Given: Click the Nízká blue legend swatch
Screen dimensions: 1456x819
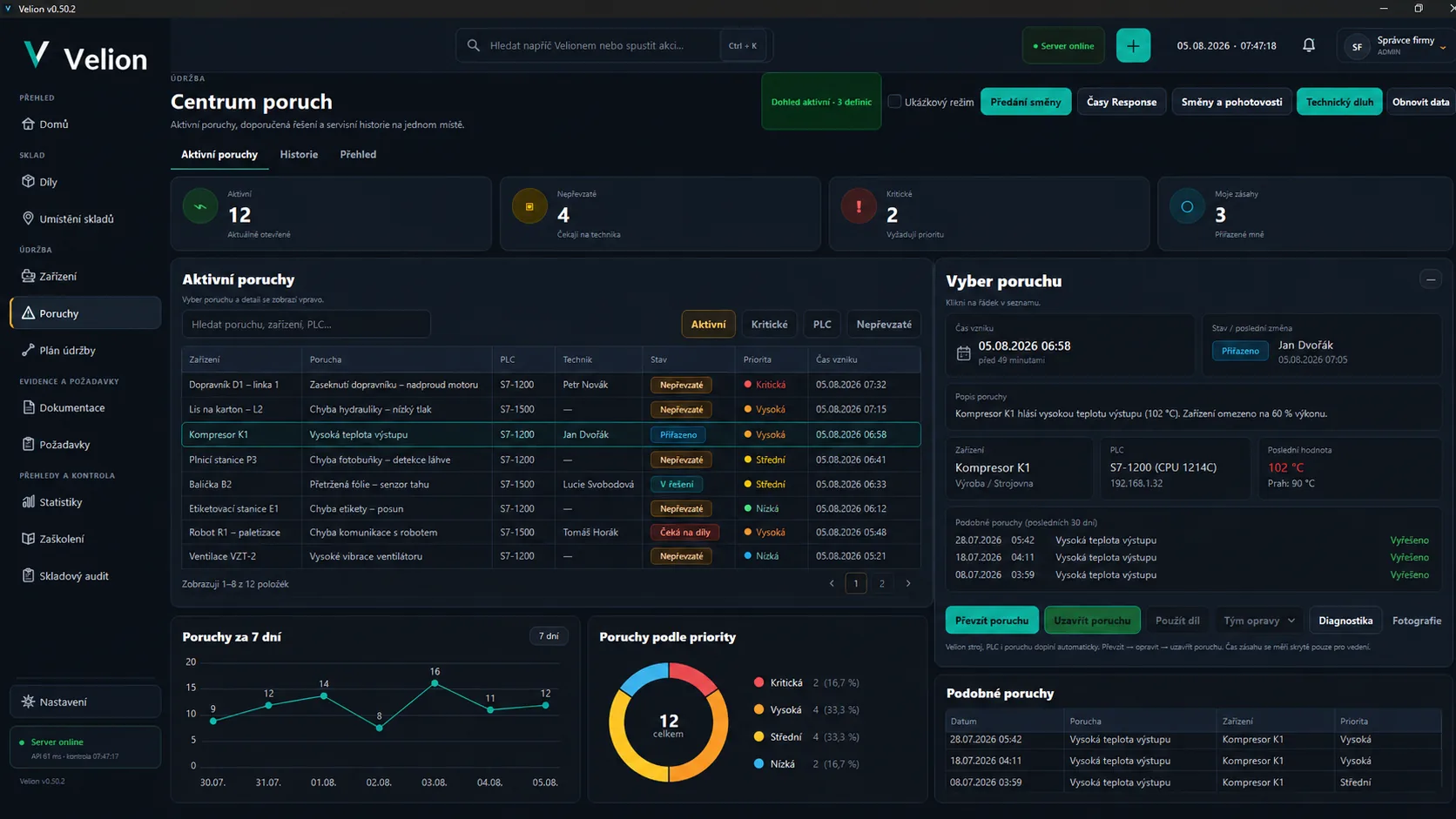Looking at the screenshot, I should tap(758, 763).
